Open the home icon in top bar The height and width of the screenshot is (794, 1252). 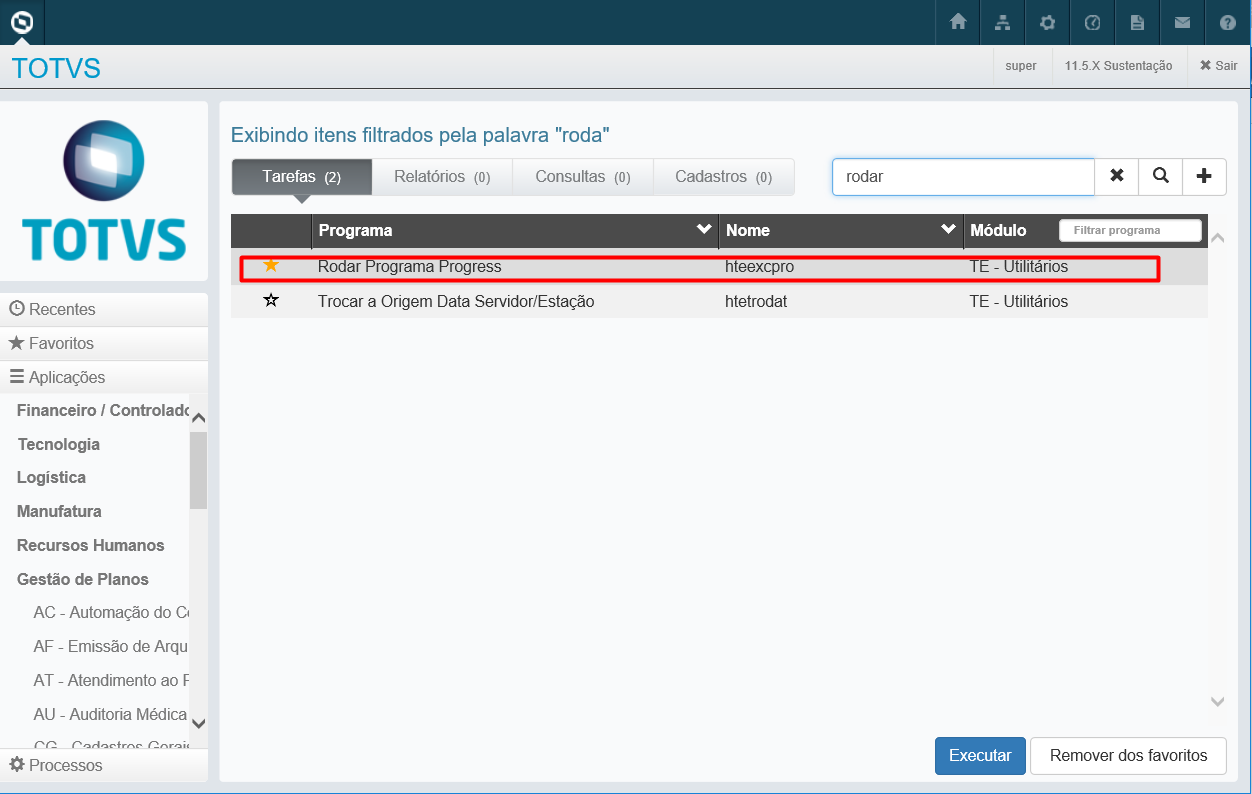coord(958,22)
